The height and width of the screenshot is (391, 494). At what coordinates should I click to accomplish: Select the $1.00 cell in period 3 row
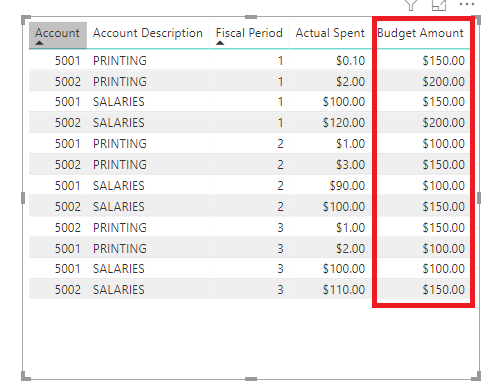coord(350,228)
